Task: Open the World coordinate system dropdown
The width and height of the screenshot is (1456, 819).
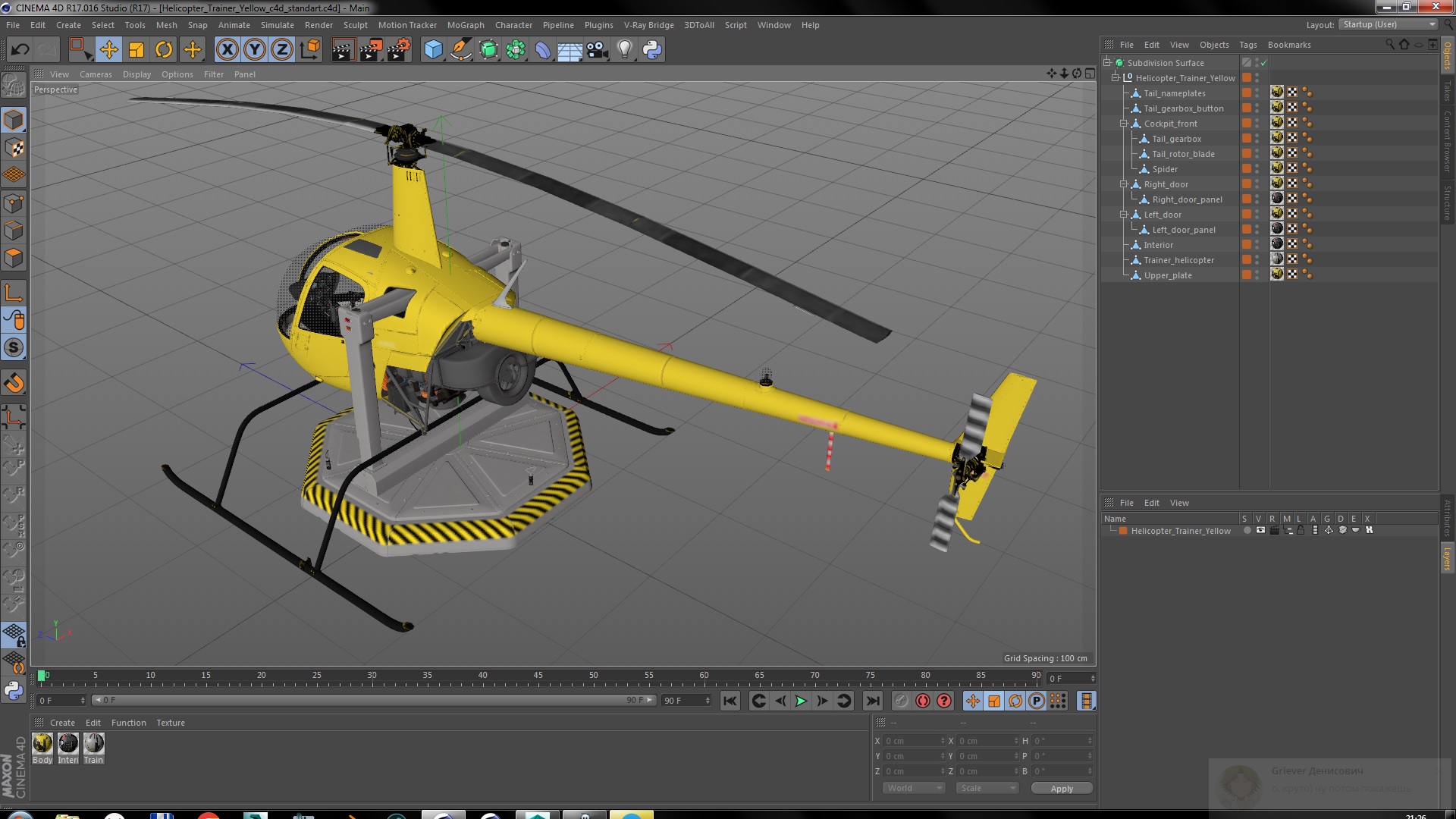Action: (914, 788)
